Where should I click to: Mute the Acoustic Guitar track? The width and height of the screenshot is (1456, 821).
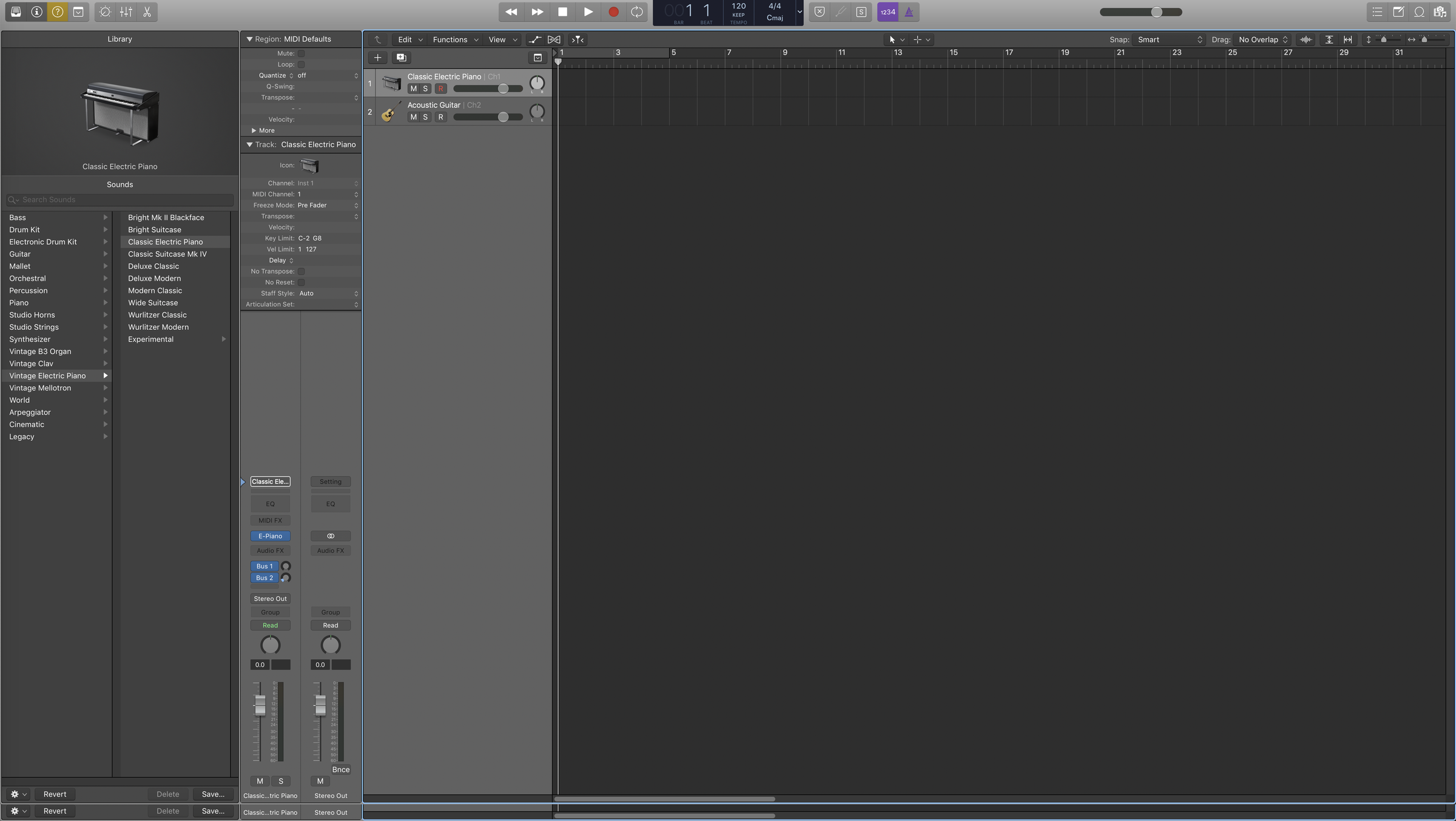413,117
